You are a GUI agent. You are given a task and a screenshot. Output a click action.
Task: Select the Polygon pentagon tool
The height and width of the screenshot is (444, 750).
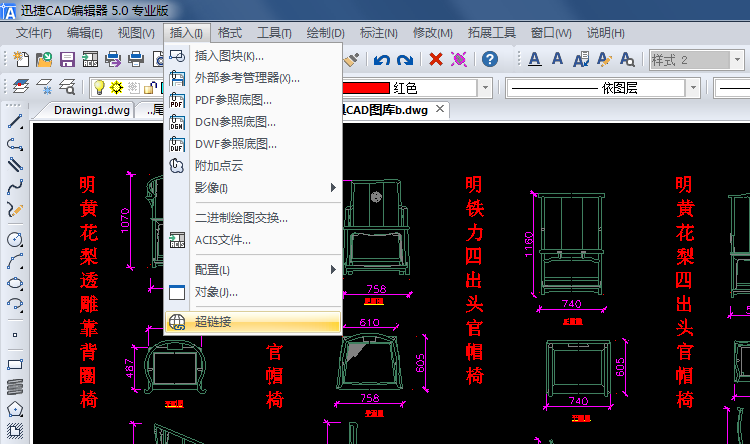(15, 409)
